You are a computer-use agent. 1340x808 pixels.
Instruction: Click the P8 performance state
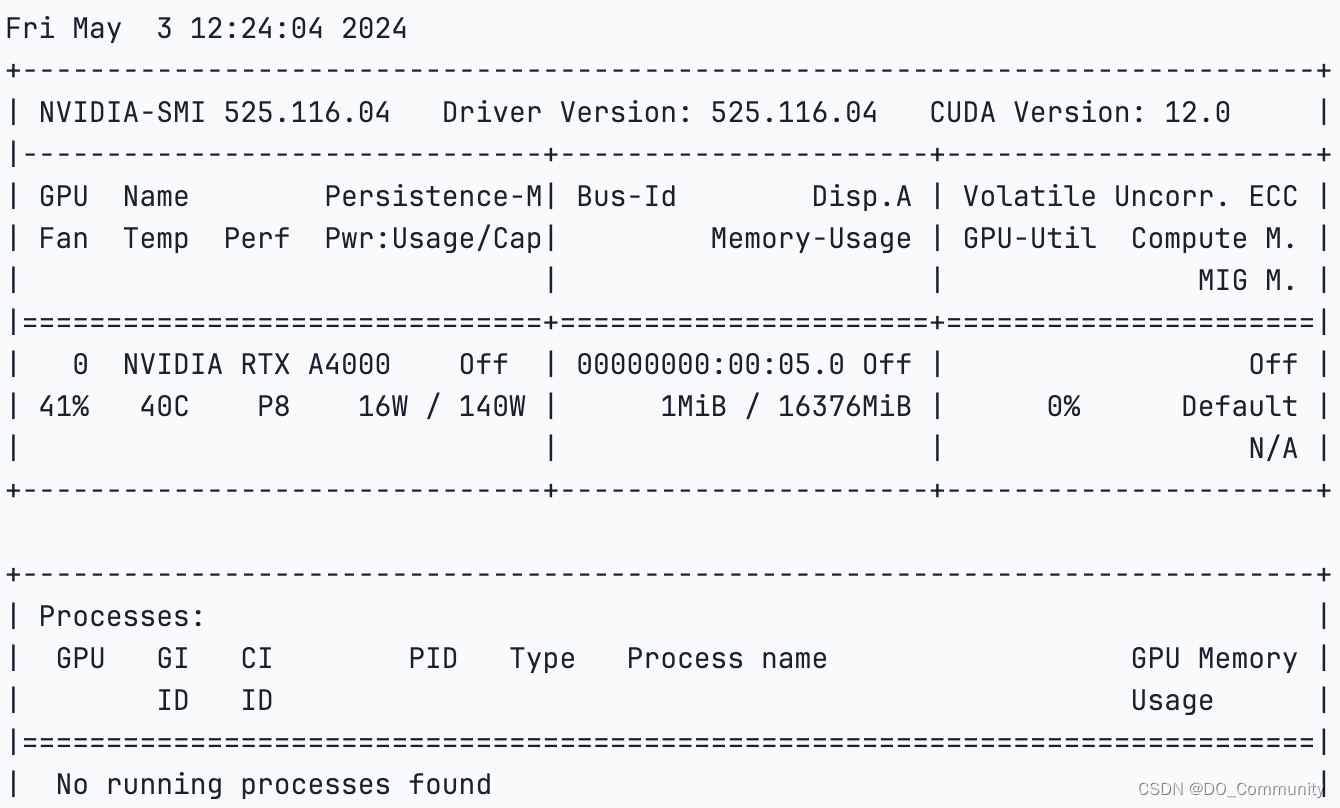[273, 406]
